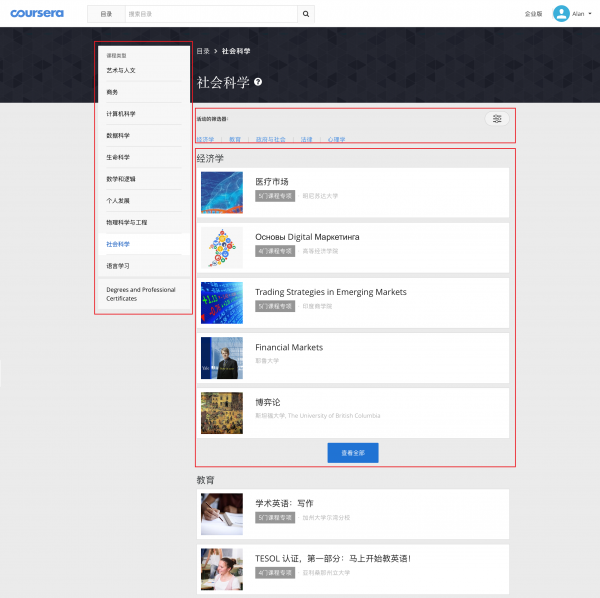Image resolution: width=600 pixels, height=598 pixels.
Task: Jump to 政府与社会 filter link
Action: coord(271,139)
